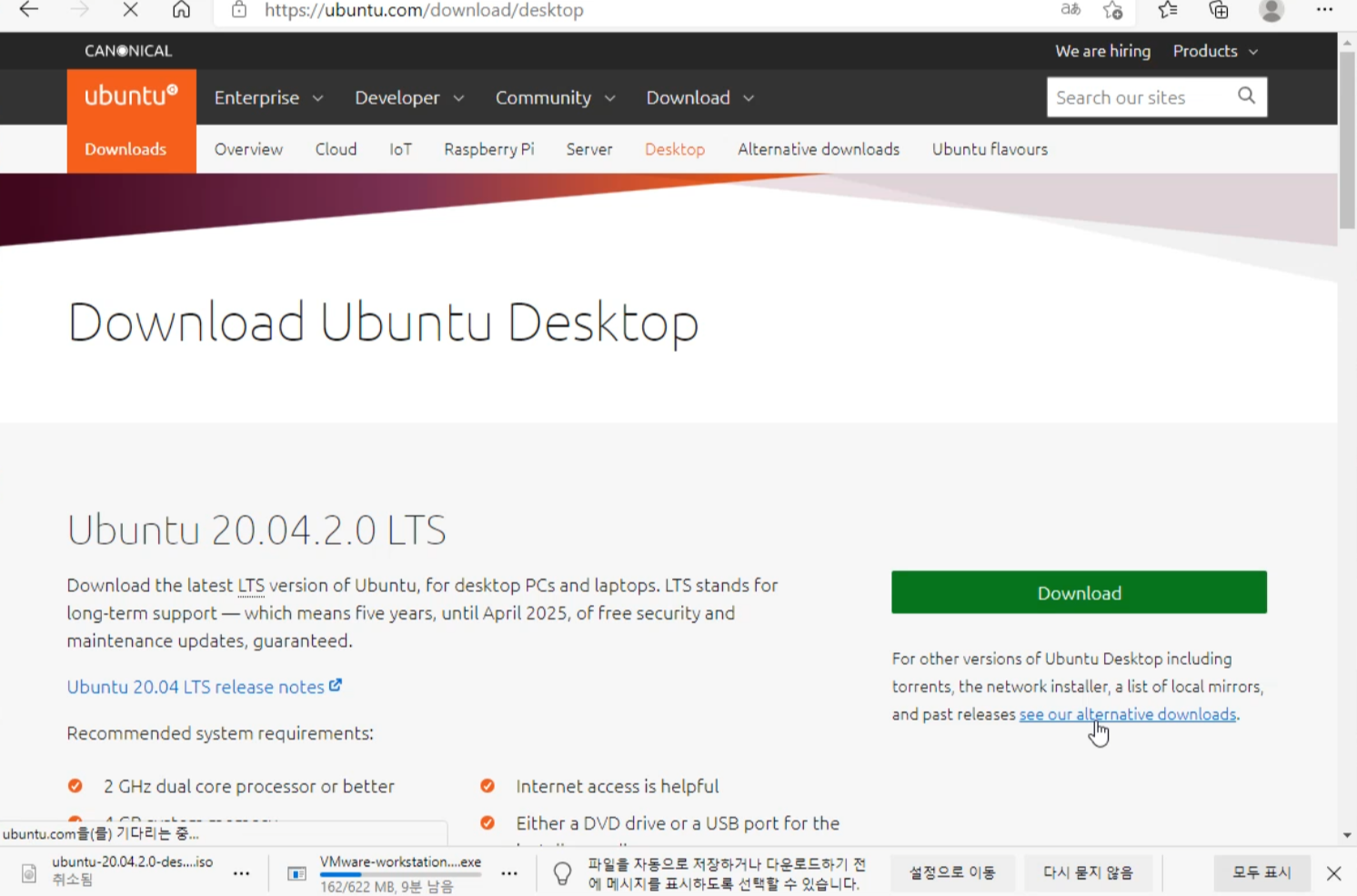The height and width of the screenshot is (896, 1357).
Task: Open Ubuntu 20.04 LTS release notes link
Action: 196,687
